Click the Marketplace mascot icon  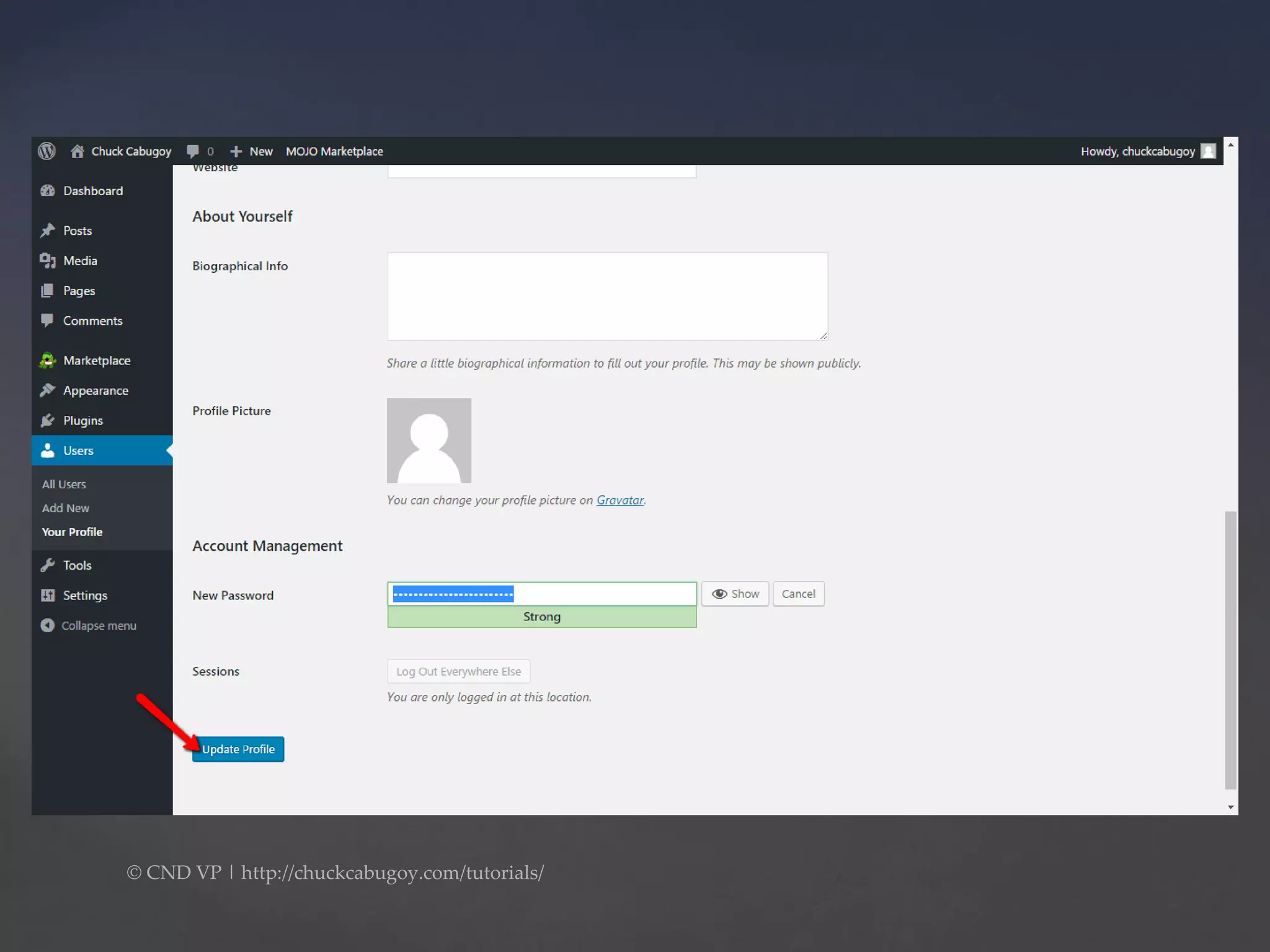(x=48, y=360)
